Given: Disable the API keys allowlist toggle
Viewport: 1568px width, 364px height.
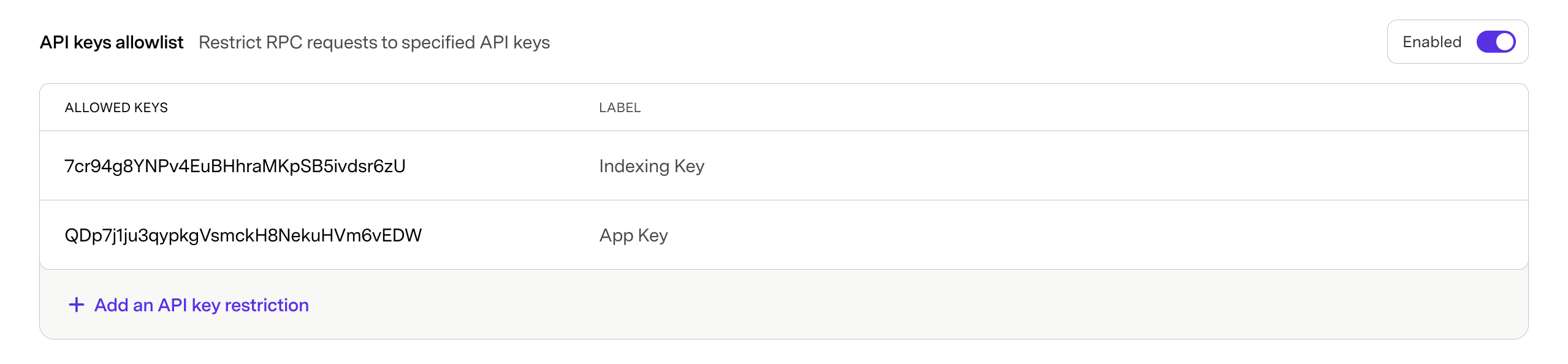Looking at the screenshot, I should click(1494, 42).
